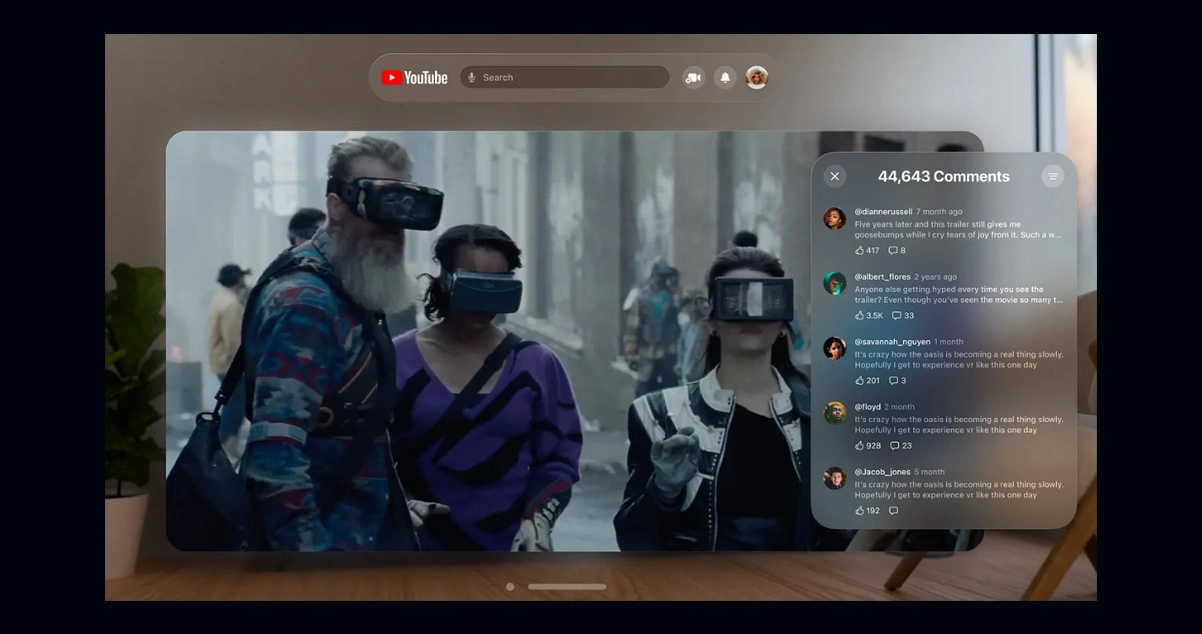This screenshot has width=1202, height=634.
Task: Like the comment by @savannah_nguyen
Action: click(860, 381)
